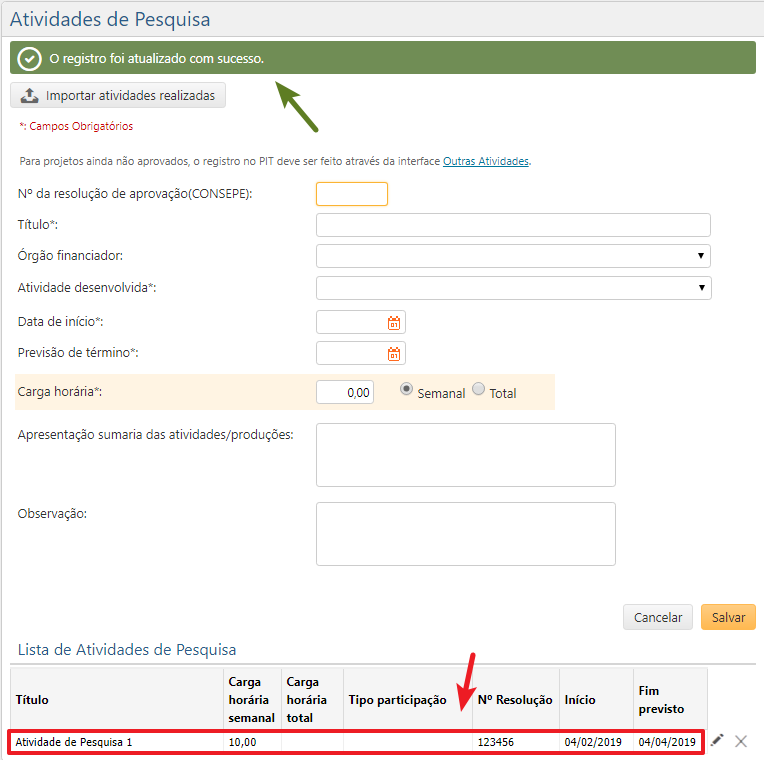Edit Atividade de Pesquisa 1 with pencil icon
764x760 pixels.
pos(717,741)
